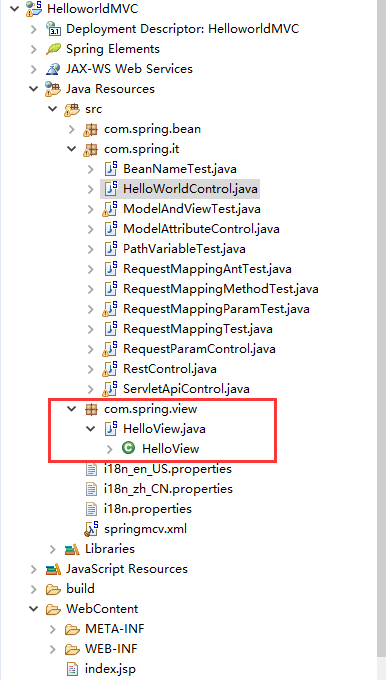
Task: Click the Deployment Descriptor icon
Action: click(53, 29)
